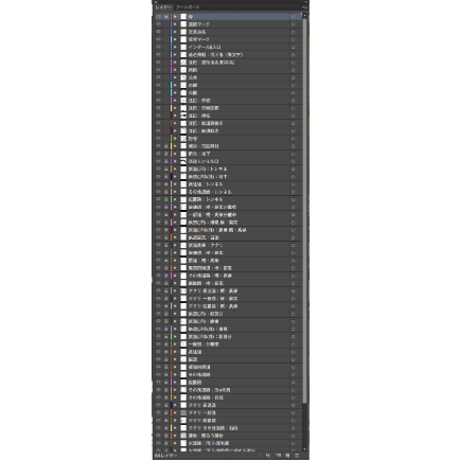Unlock the その他道路：石段 layer
The width and height of the screenshot is (460, 460).
(166, 398)
